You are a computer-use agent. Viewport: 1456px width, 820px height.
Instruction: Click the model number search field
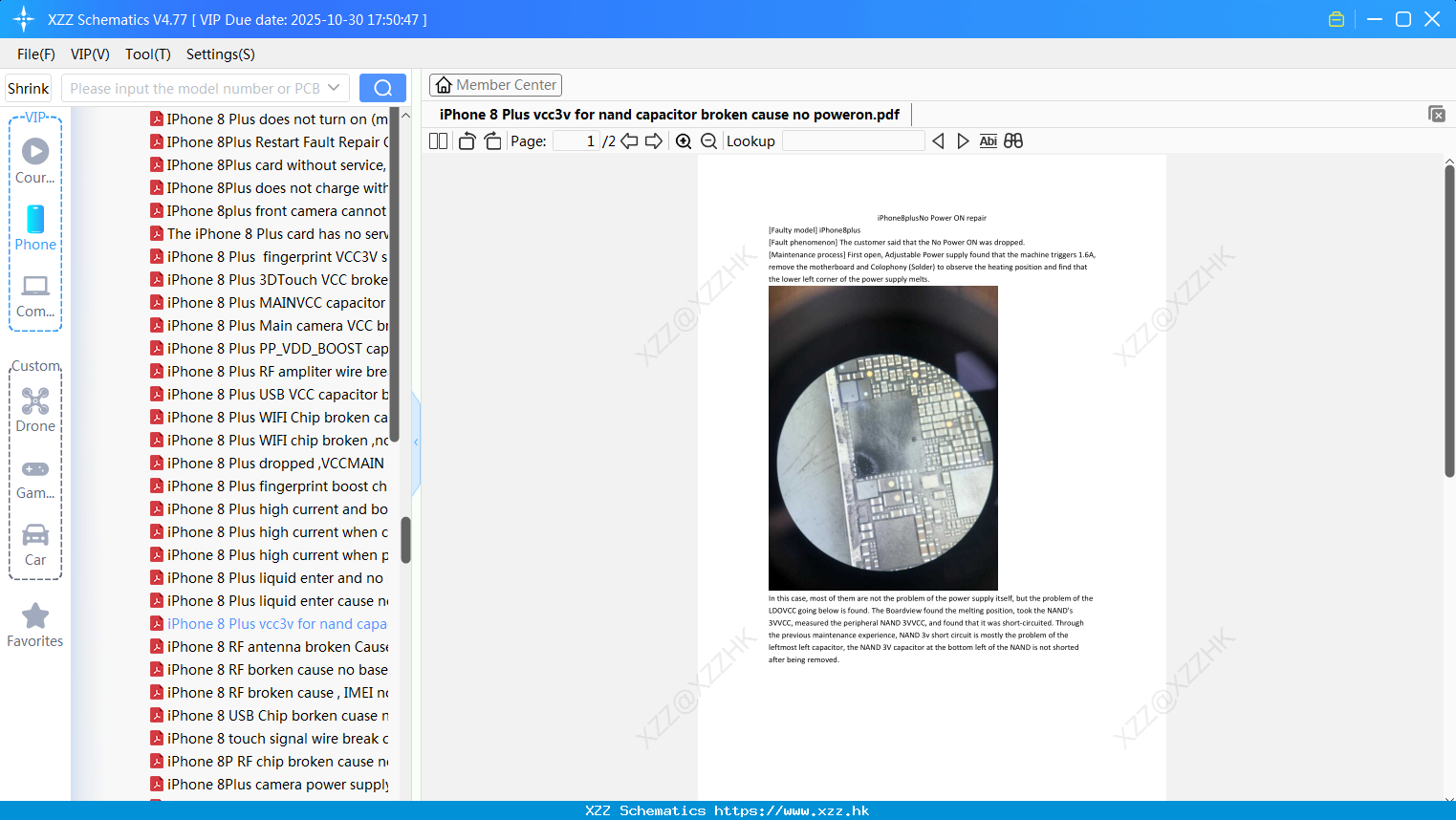[x=195, y=88]
